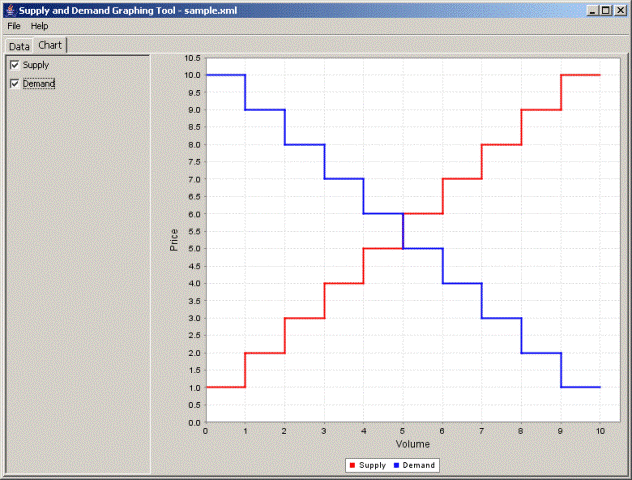The height and width of the screenshot is (480, 632).
Task: Click the red Supply legend swatch
Action: coord(352,465)
